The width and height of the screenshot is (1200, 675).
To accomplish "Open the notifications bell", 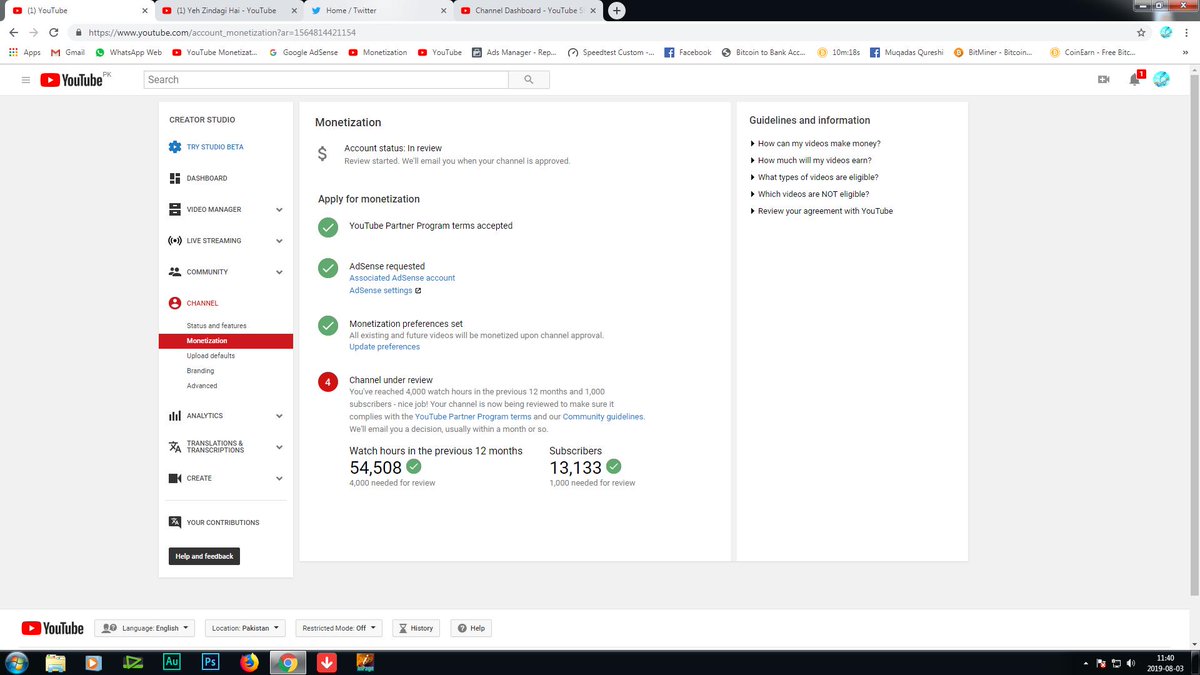I will 1135,79.
